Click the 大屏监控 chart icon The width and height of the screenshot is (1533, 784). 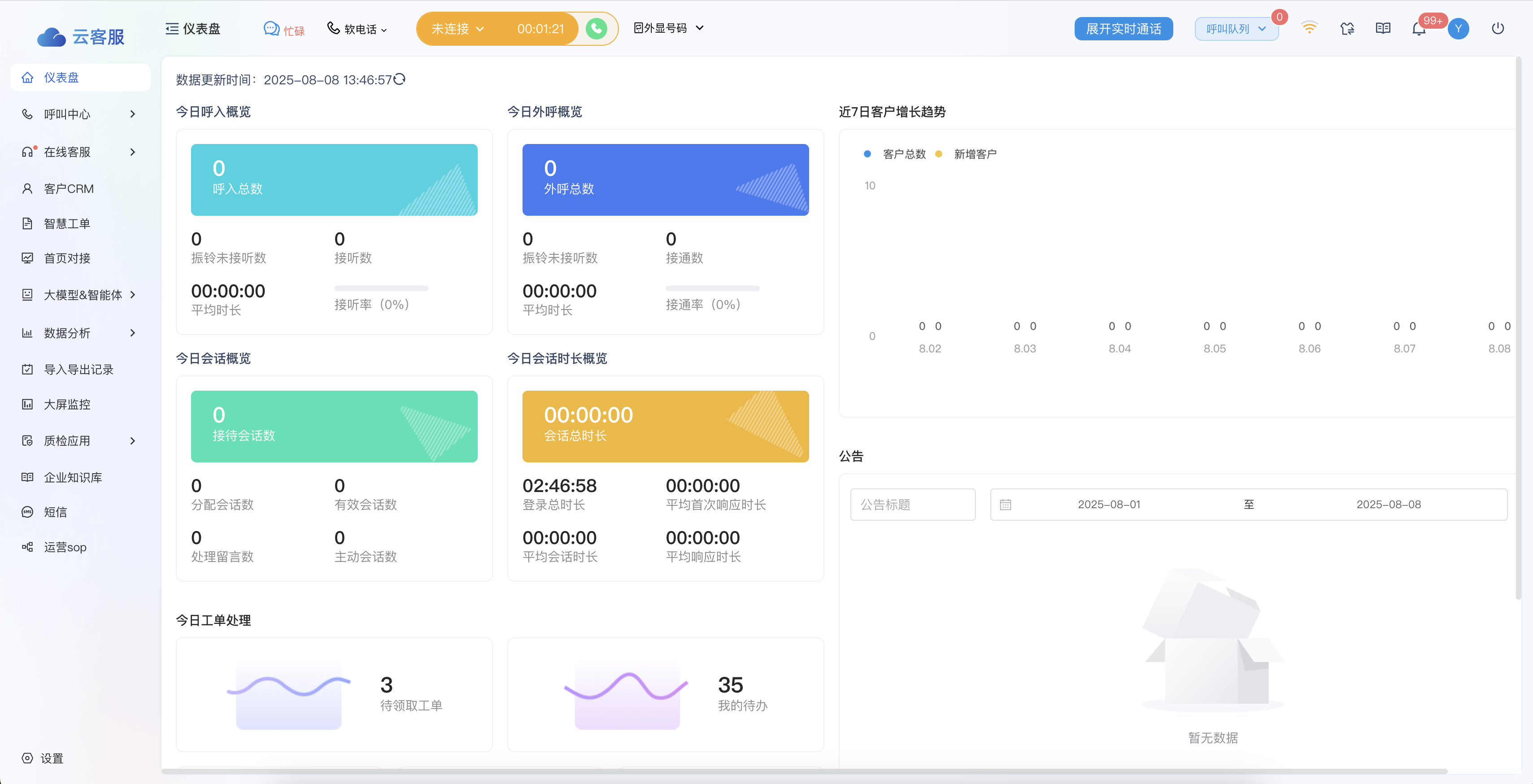tap(27, 404)
